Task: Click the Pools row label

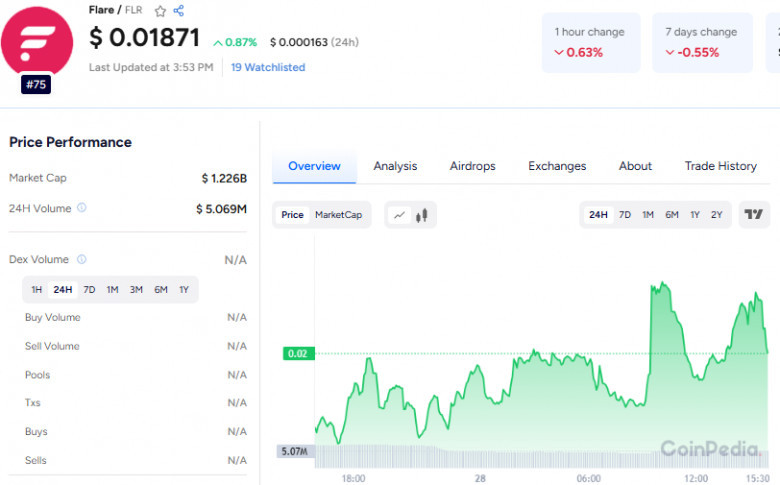Action: (x=37, y=375)
